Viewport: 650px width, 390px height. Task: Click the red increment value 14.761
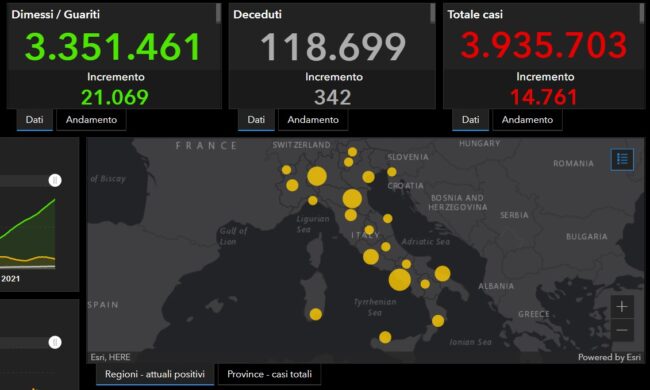coord(544,97)
